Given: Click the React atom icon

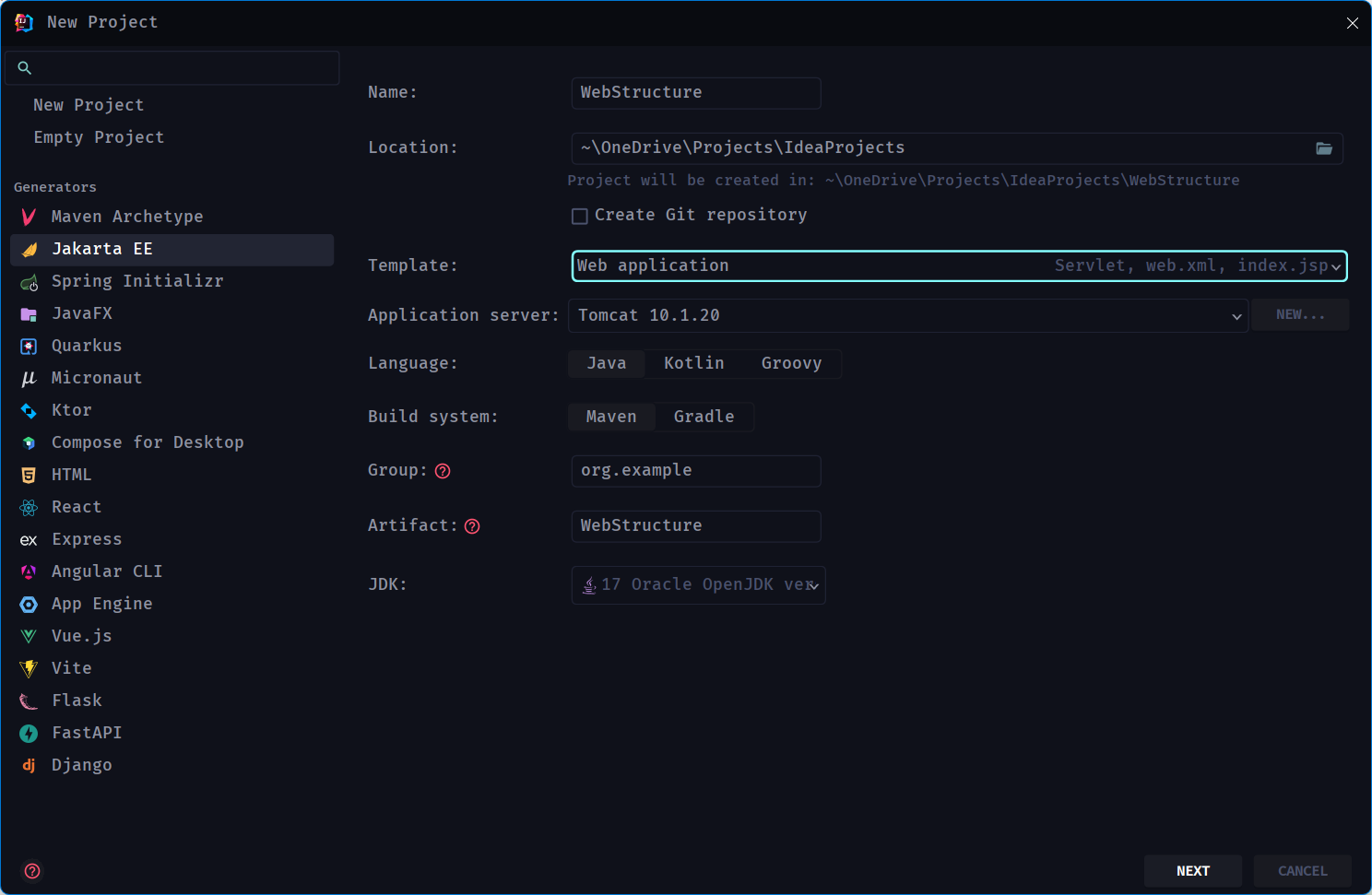Looking at the screenshot, I should (x=29, y=508).
